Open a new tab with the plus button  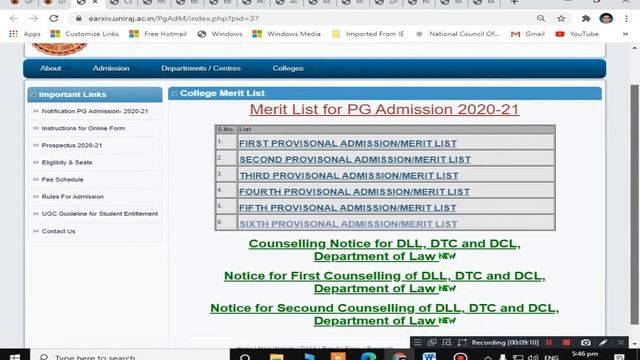click(x=514, y=2)
